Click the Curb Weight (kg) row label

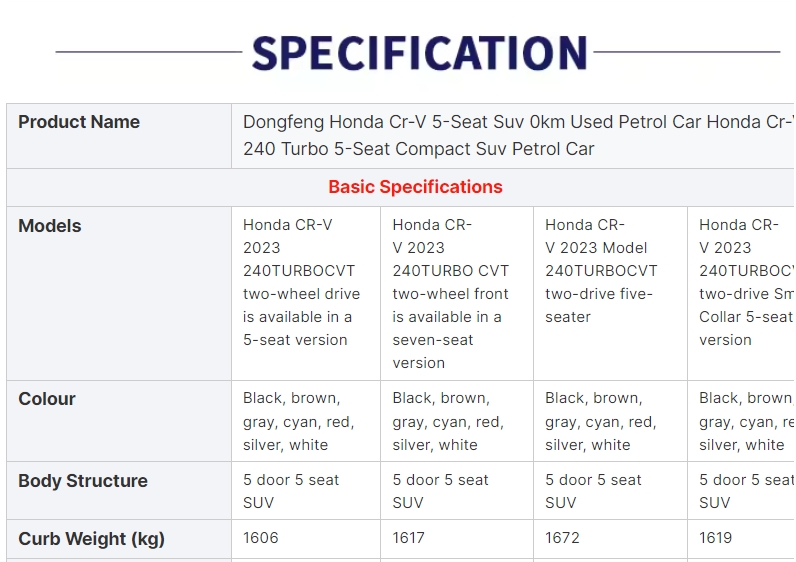(x=91, y=539)
